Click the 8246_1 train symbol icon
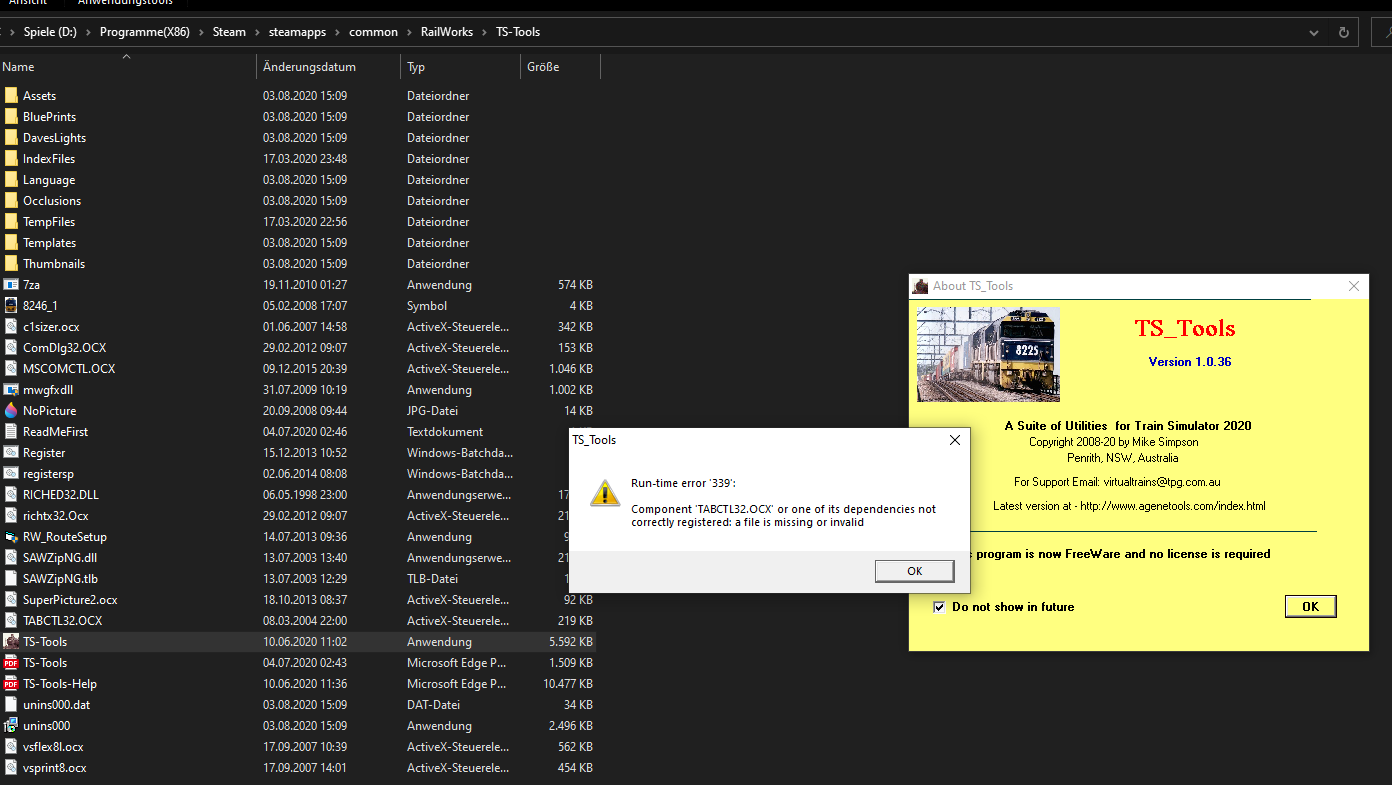This screenshot has height=785, width=1392. [x=11, y=306]
